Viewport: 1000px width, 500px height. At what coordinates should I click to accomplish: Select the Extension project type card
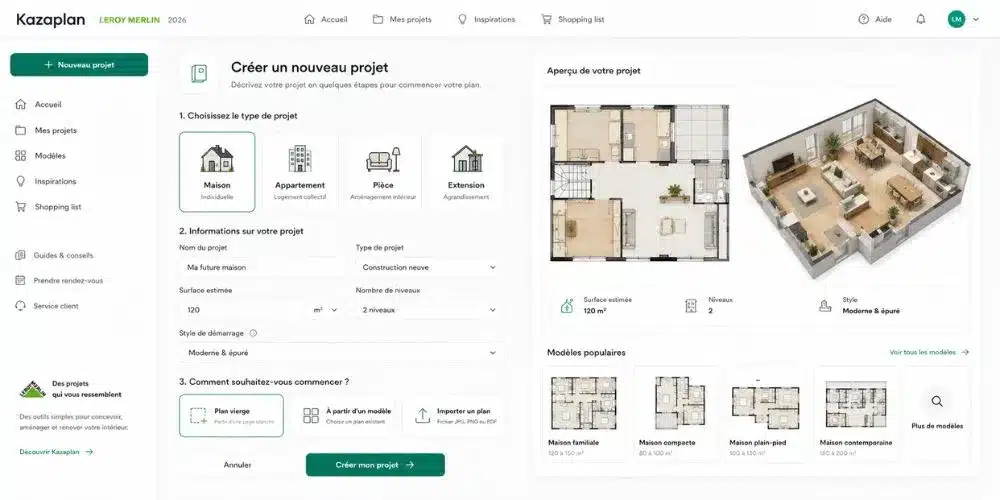[x=466, y=172]
